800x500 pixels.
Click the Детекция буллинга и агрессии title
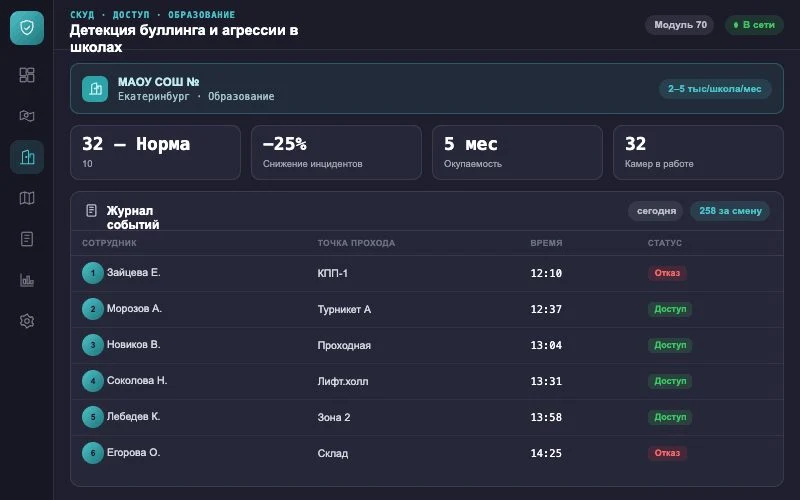[184, 38]
